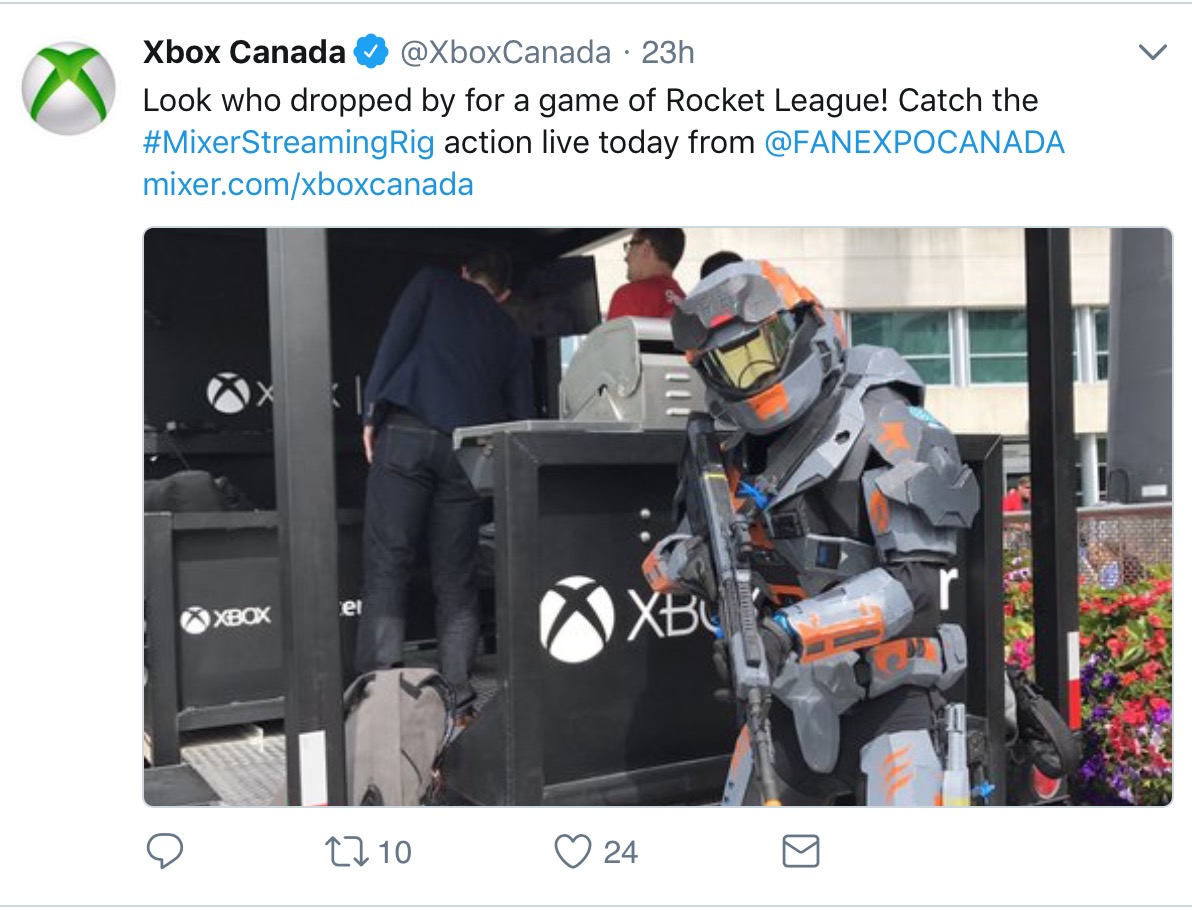Open the mixer.com/xboxcanada link
The image size is (1192, 922).
click(308, 185)
